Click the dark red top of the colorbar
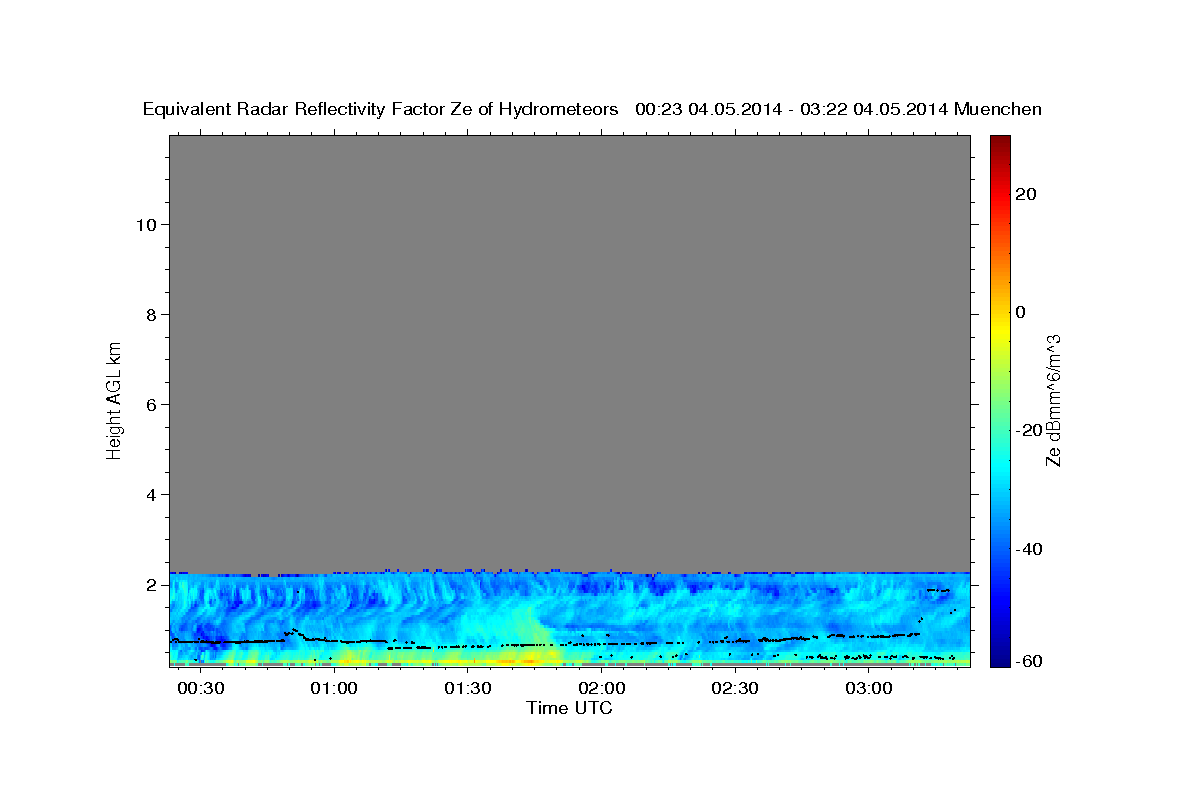 [999, 143]
